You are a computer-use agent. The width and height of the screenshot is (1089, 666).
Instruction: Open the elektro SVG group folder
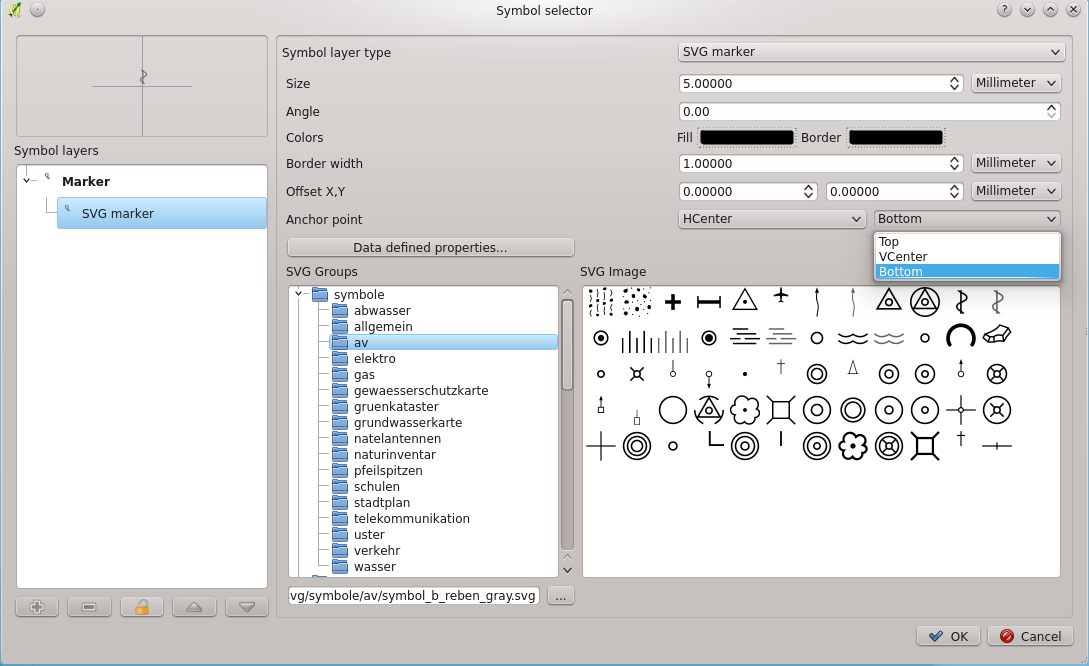pos(374,358)
